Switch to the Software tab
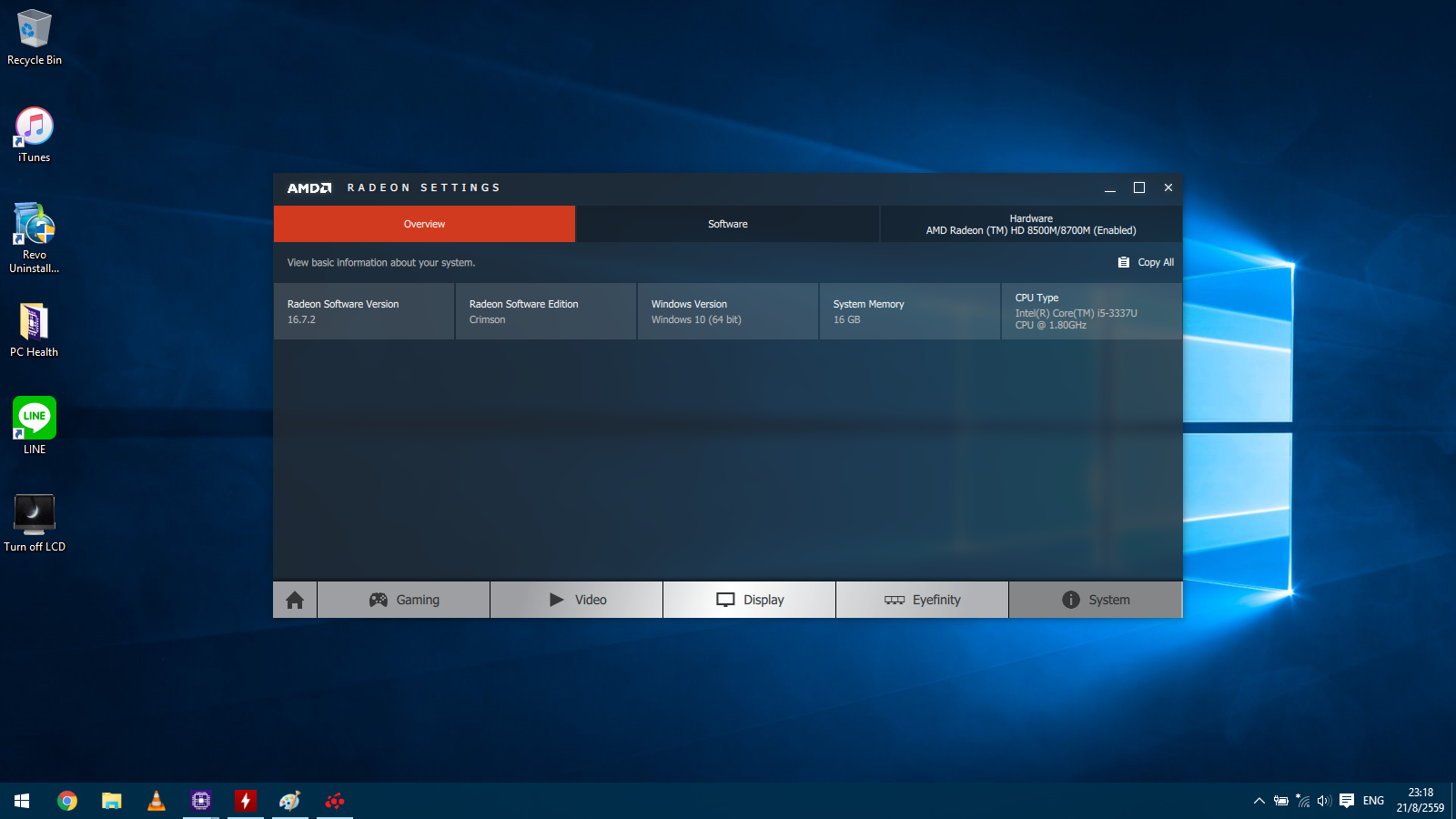 pos(728,224)
